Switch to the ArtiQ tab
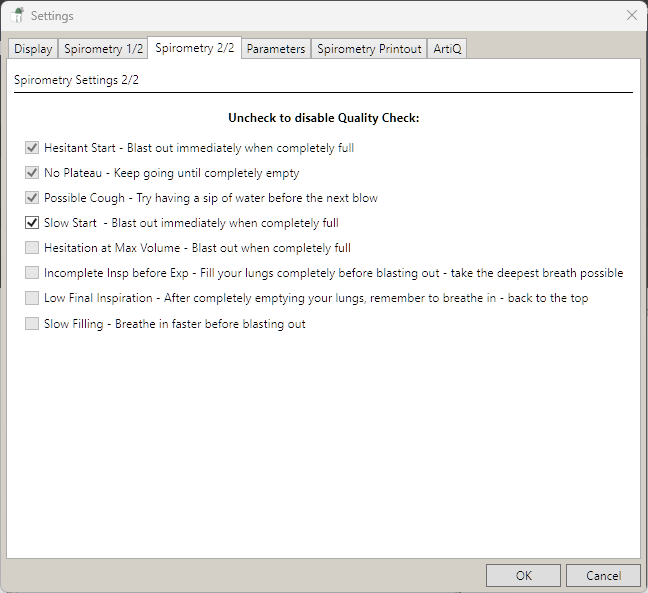The image size is (648, 593). point(447,49)
